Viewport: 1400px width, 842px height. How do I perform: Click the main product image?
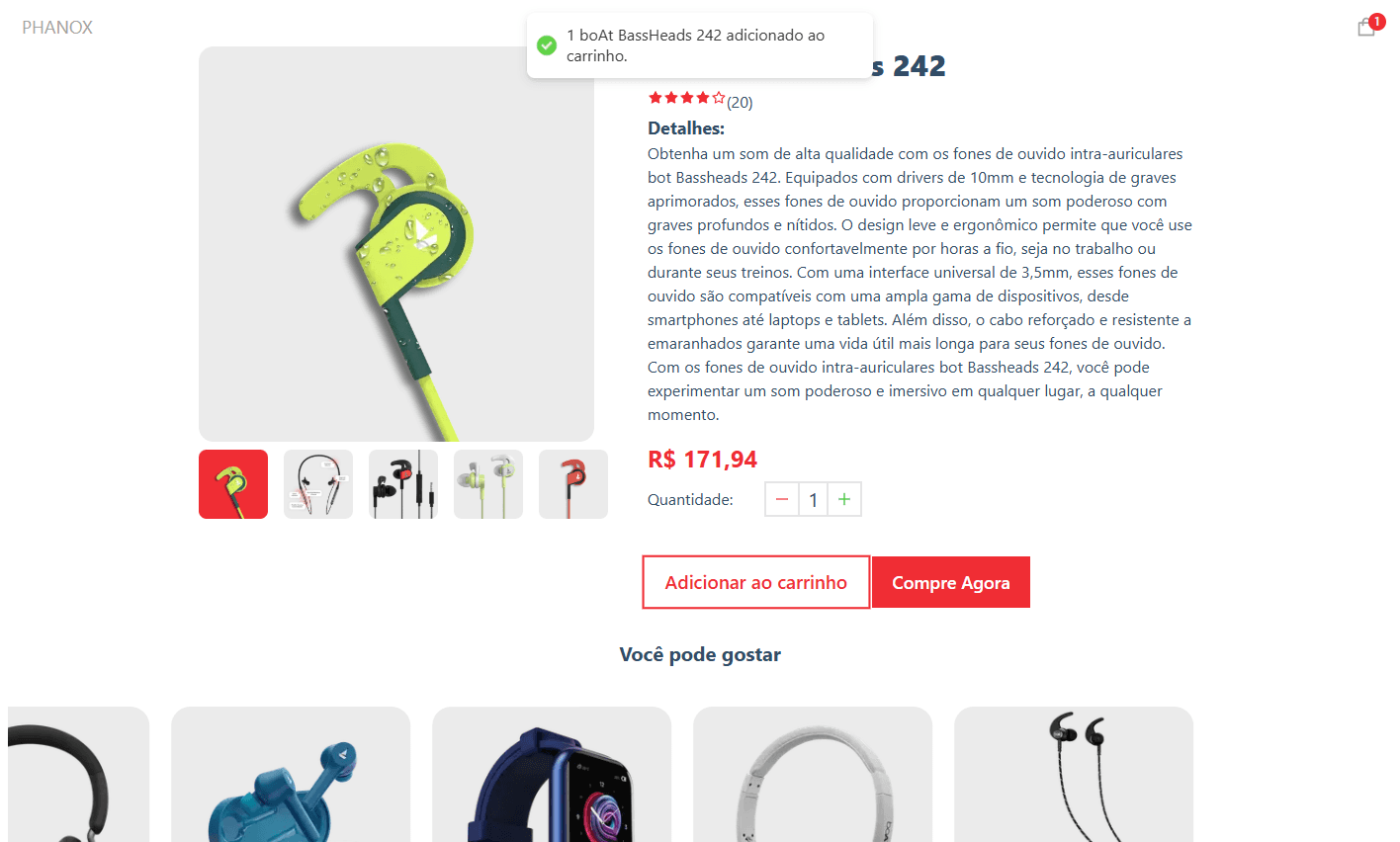(396, 244)
